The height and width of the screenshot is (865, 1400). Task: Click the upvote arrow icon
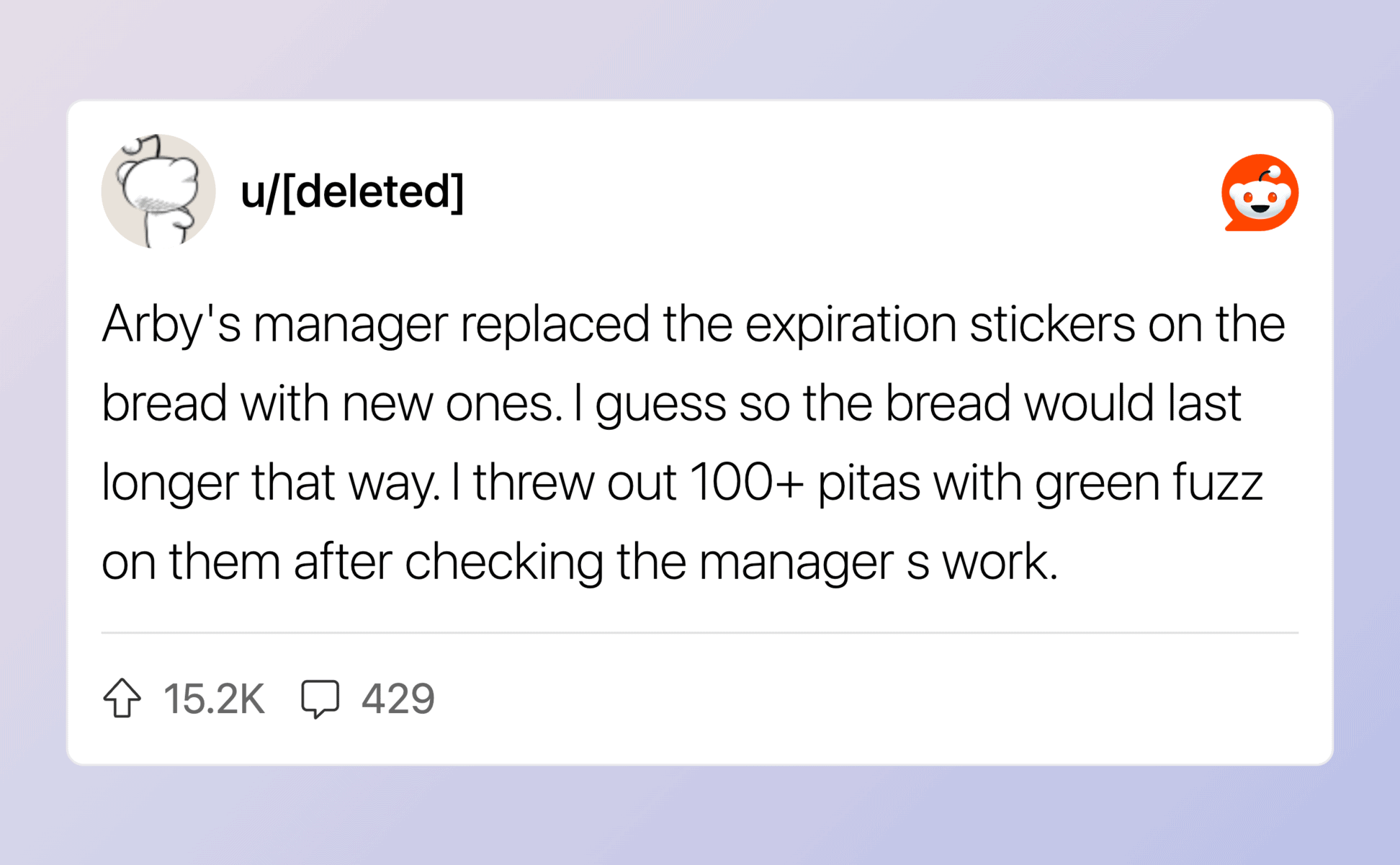click(x=122, y=698)
